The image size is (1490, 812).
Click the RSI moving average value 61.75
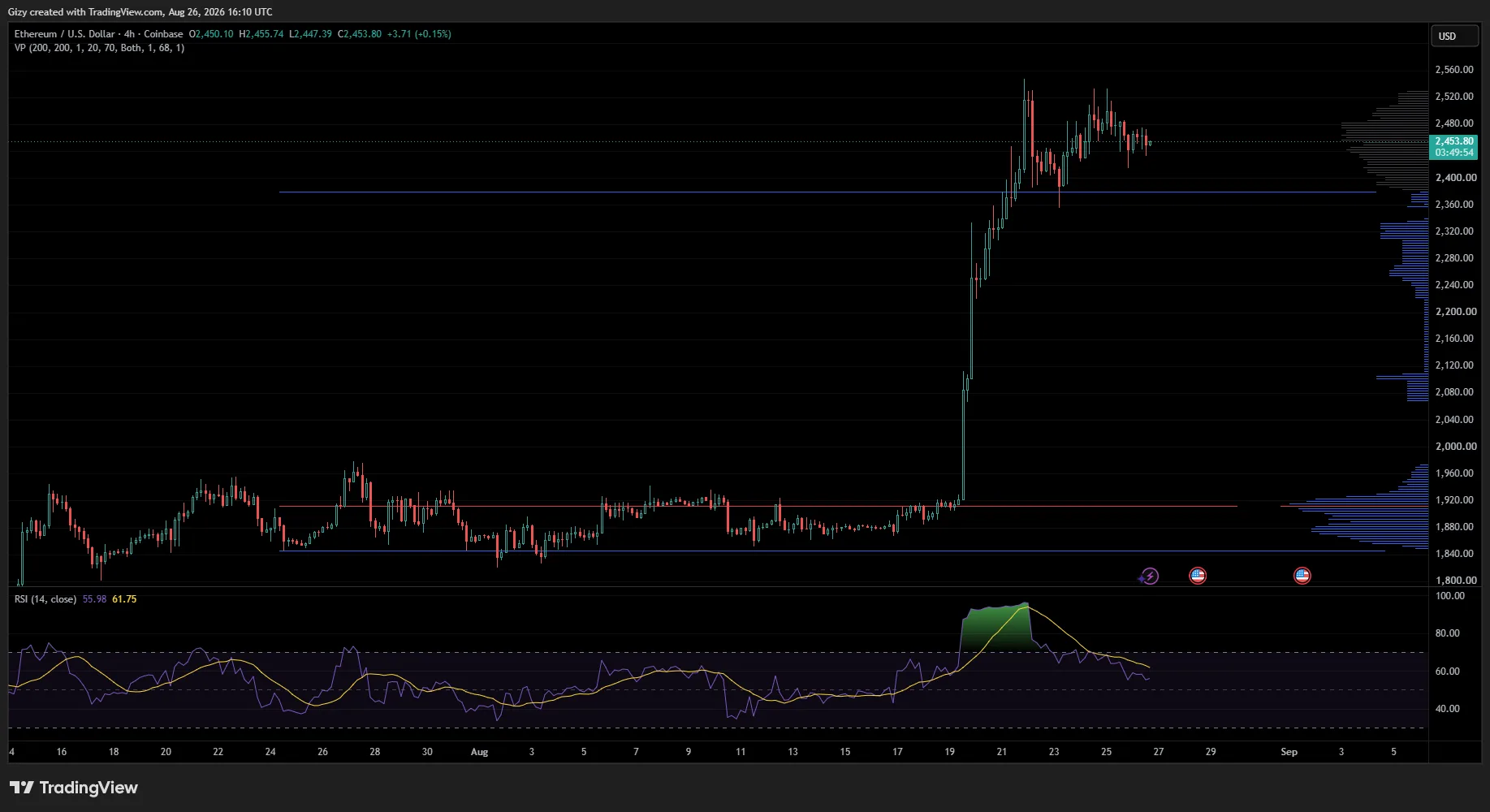point(124,599)
